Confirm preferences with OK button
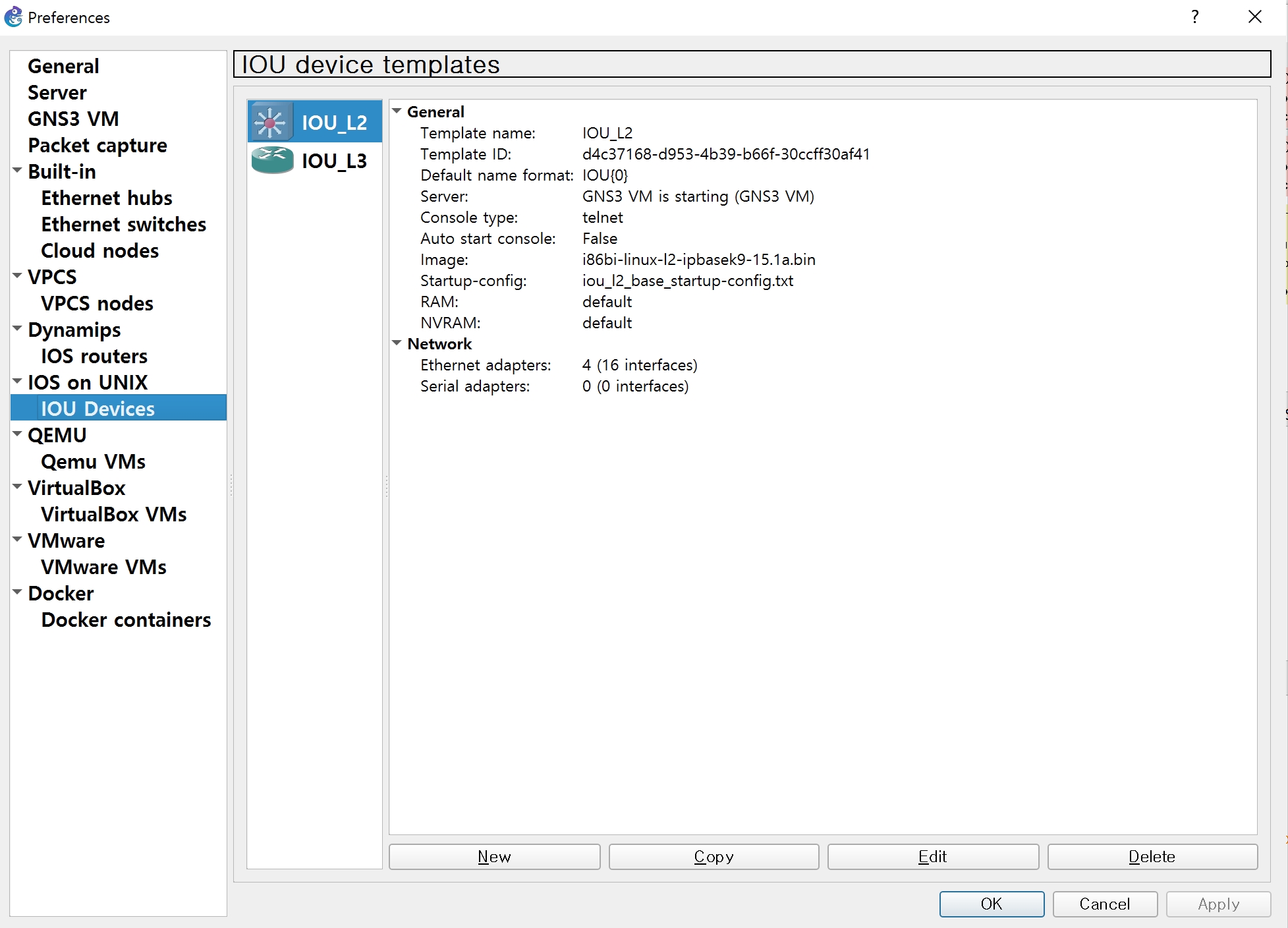This screenshot has height=928, width=1288. coord(991,904)
